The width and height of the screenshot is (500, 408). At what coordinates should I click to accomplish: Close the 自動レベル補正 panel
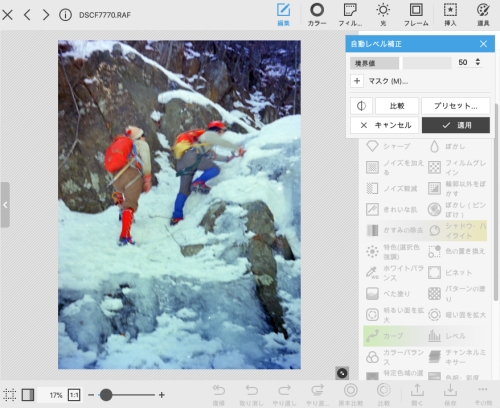tap(483, 44)
